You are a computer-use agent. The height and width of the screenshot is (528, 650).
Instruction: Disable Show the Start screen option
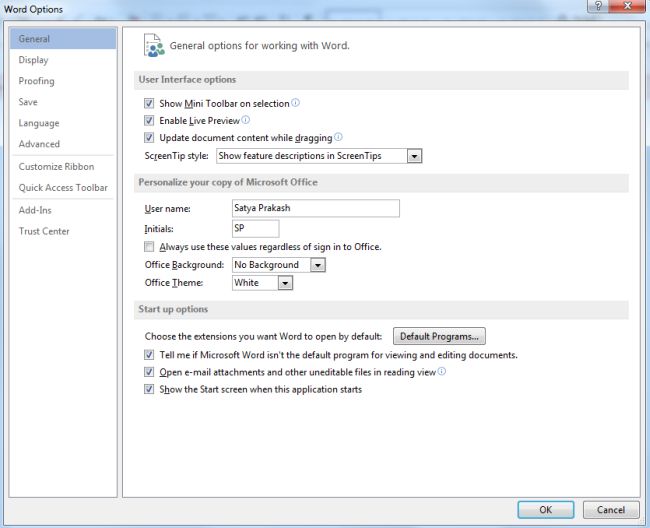pos(149,389)
